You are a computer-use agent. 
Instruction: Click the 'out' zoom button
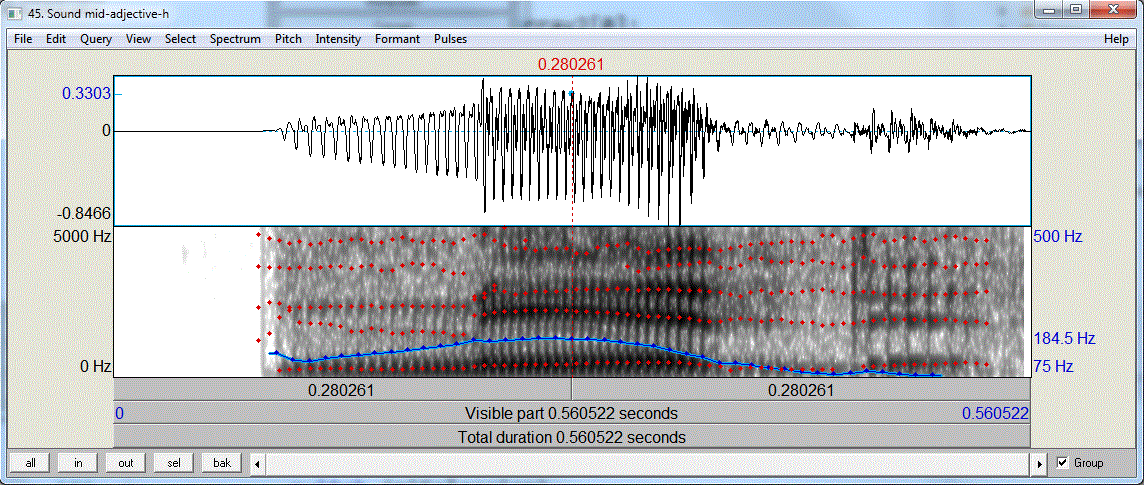coord(125,462)
